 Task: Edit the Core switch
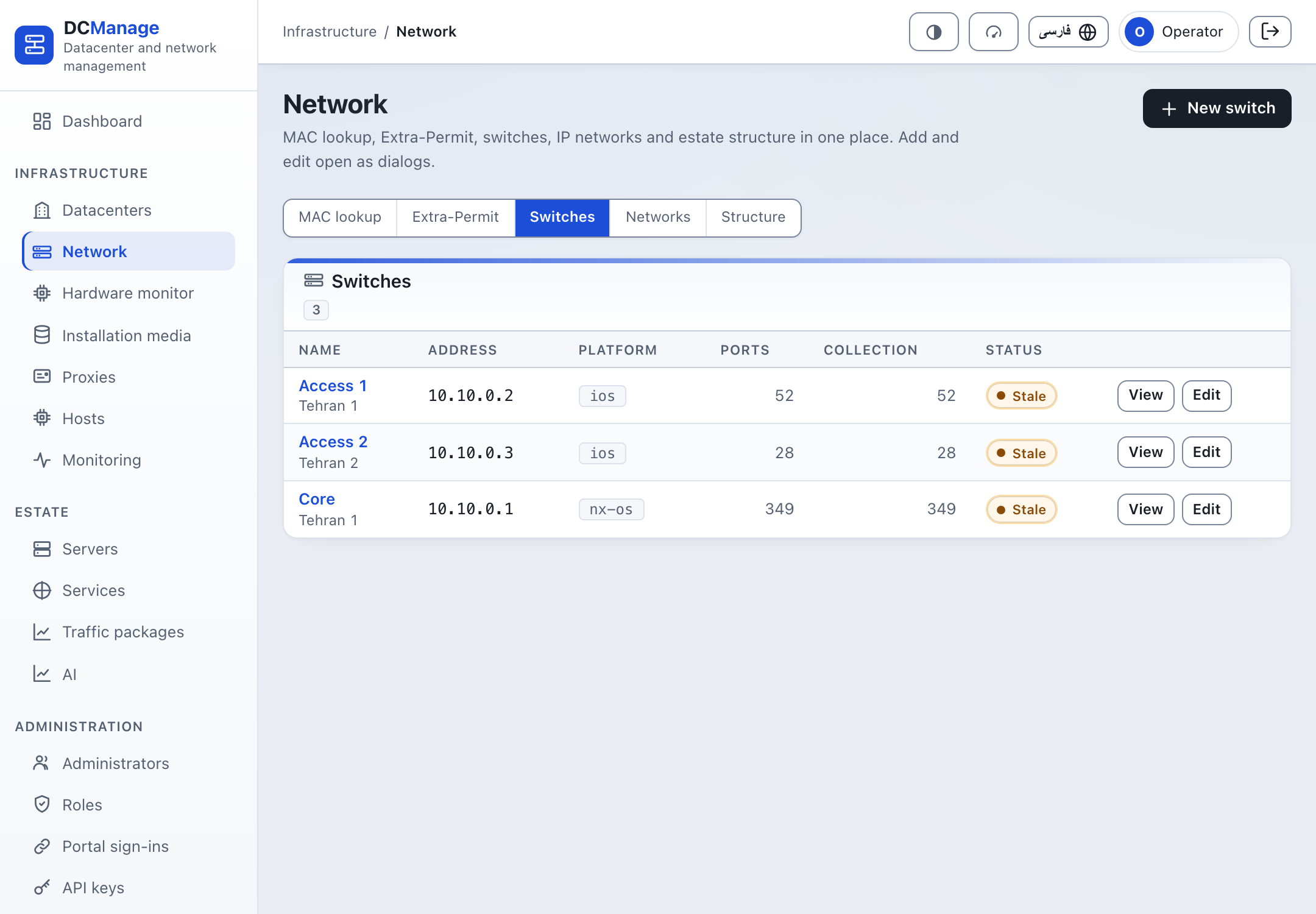pos(1206,509)
